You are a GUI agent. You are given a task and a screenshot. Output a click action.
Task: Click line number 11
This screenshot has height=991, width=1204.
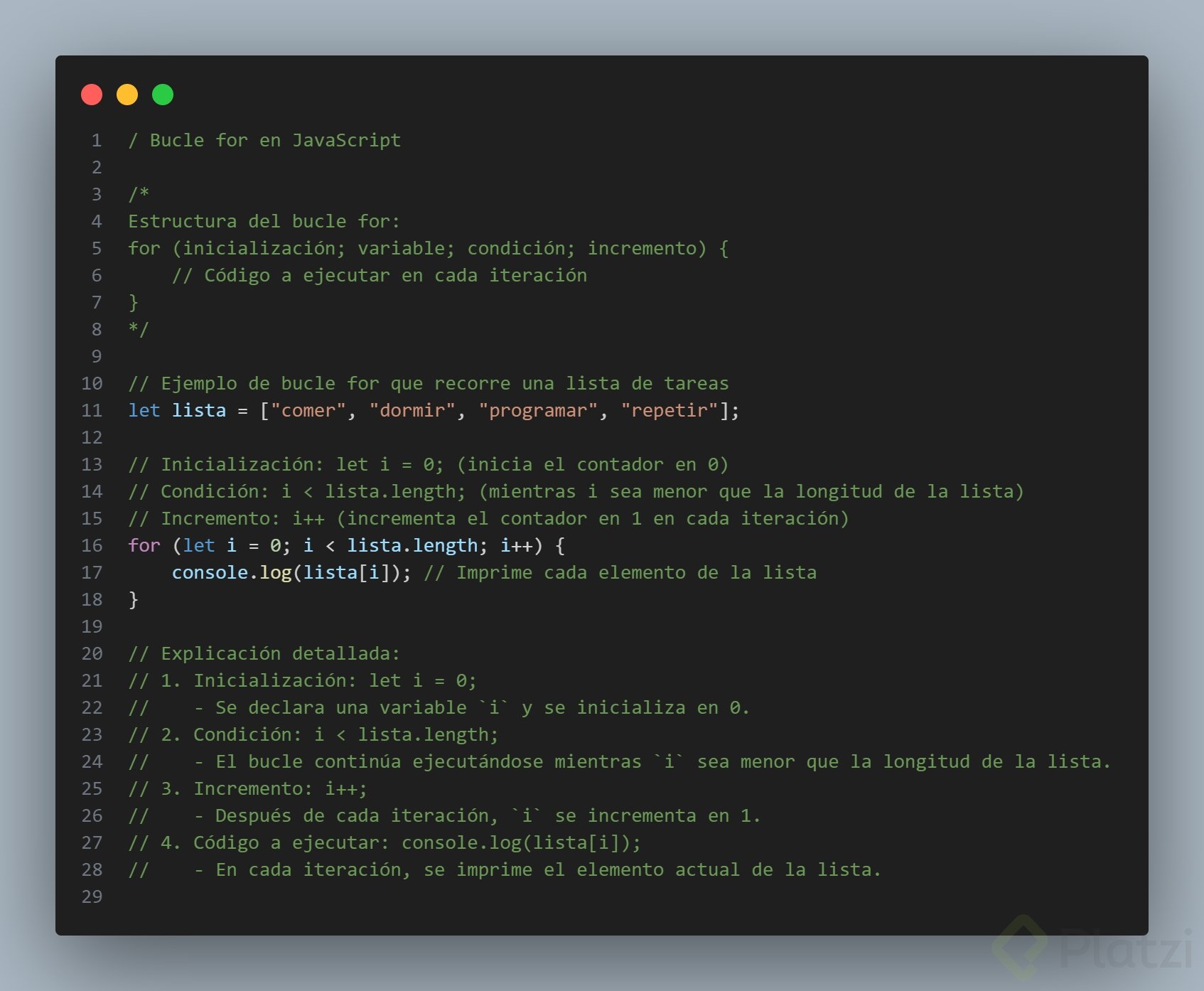point(92,411)
